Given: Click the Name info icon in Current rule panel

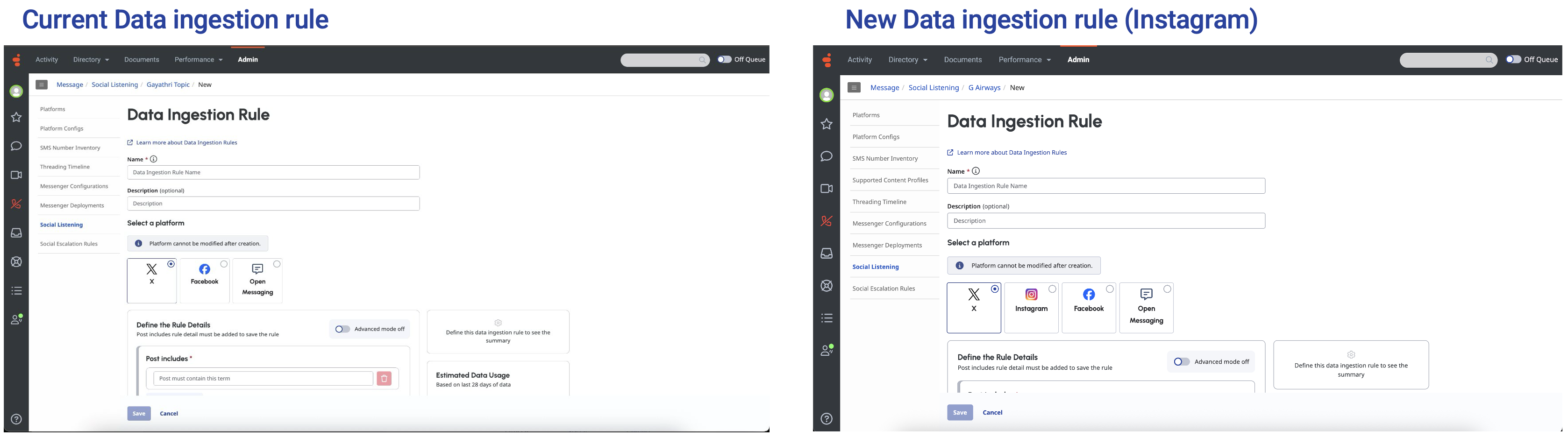Looking at the screenshot, I should (153, 160).
